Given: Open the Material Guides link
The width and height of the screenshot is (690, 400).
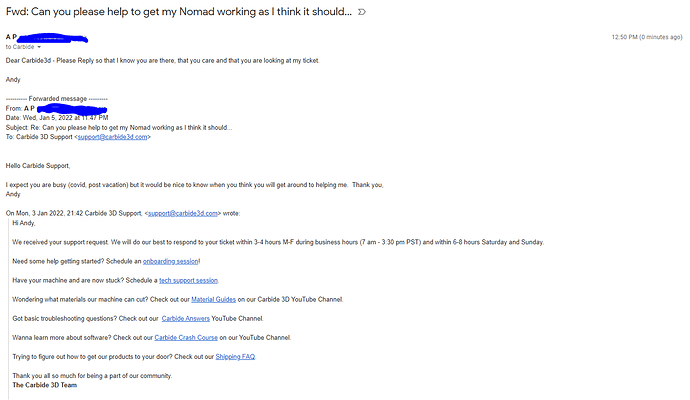Looking at the screenshot, I should [213, 300].
